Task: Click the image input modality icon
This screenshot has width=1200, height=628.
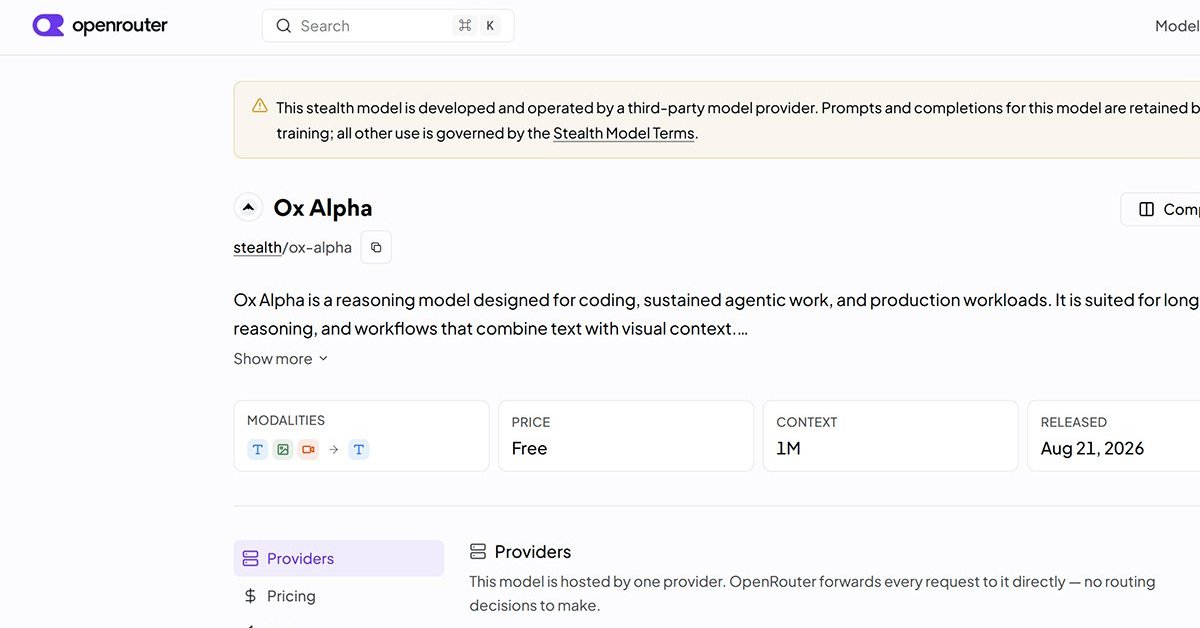Action: [x=283, y=450]
